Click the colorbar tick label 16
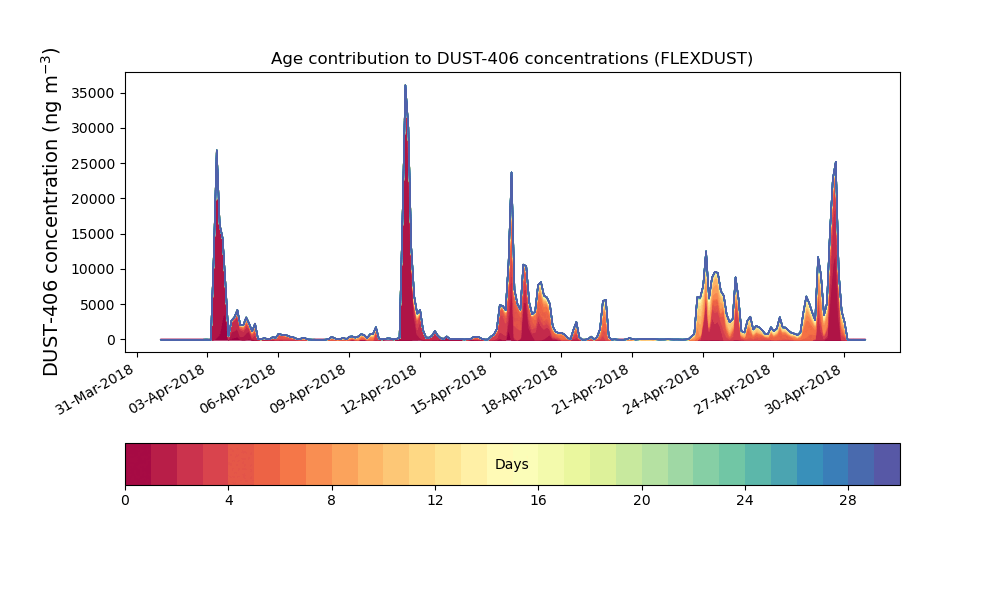This screenshot has height=600, width=1000. (538, 501)
